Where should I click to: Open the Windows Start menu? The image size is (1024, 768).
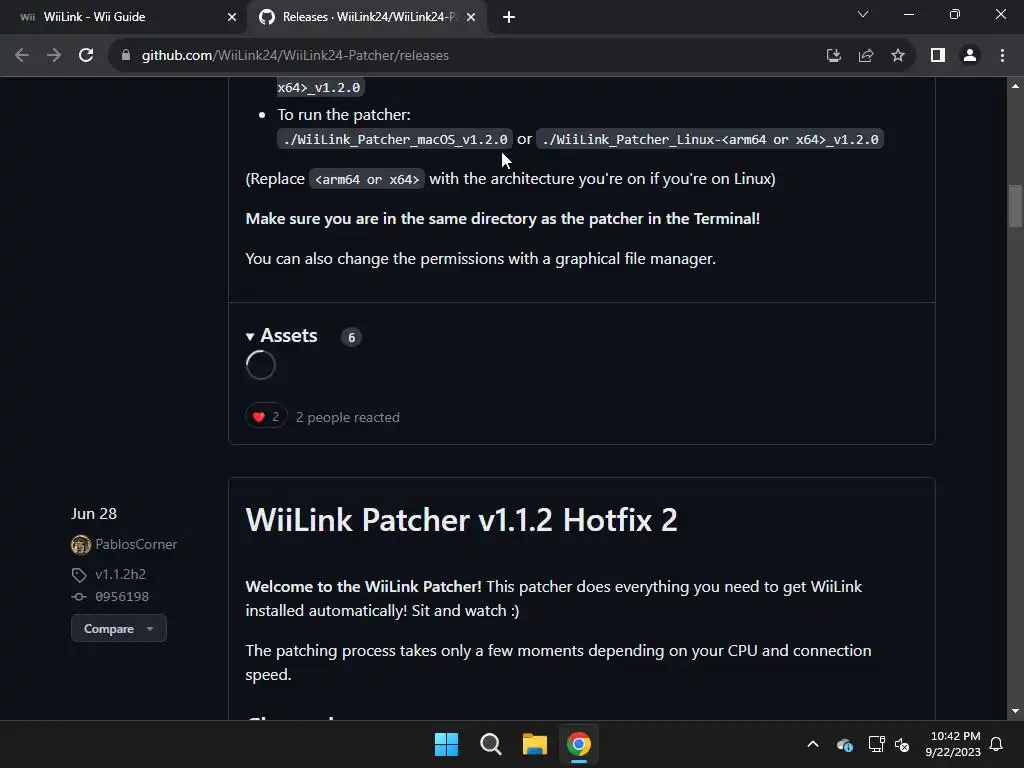pos(447,744)
